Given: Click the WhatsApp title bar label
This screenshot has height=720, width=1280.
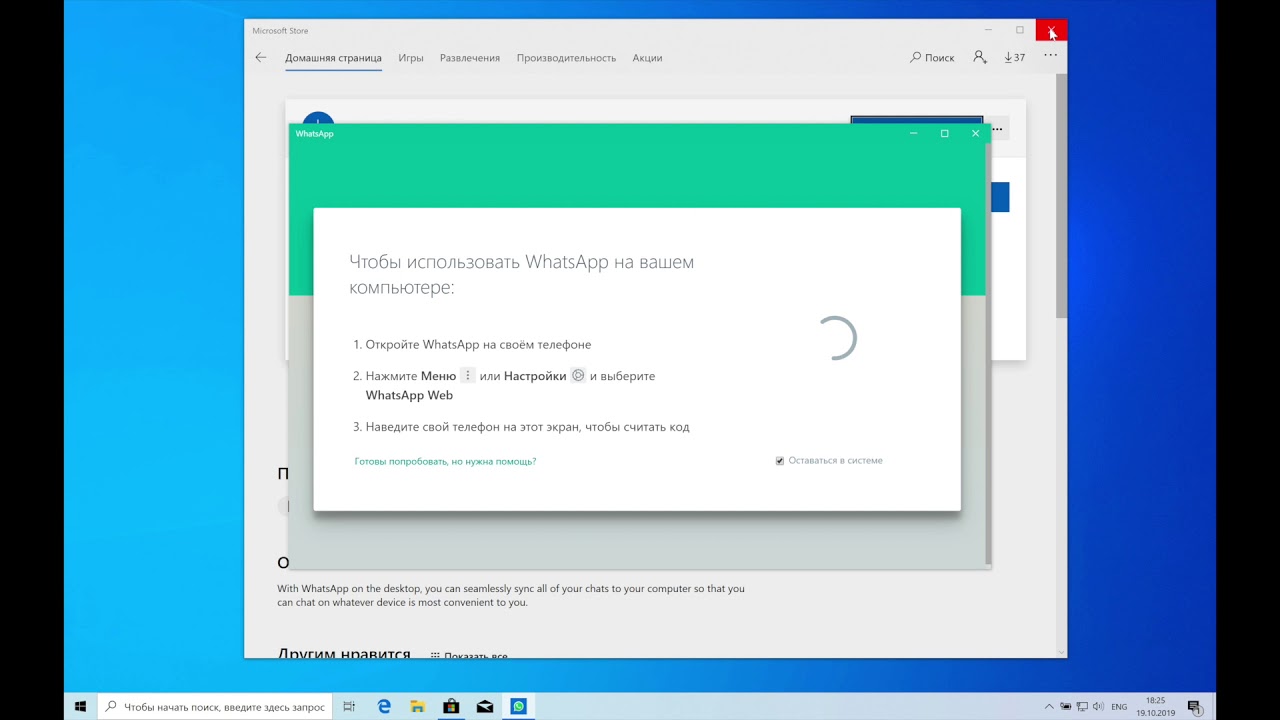Looking at the screenshot, I should tap(314, 133).
